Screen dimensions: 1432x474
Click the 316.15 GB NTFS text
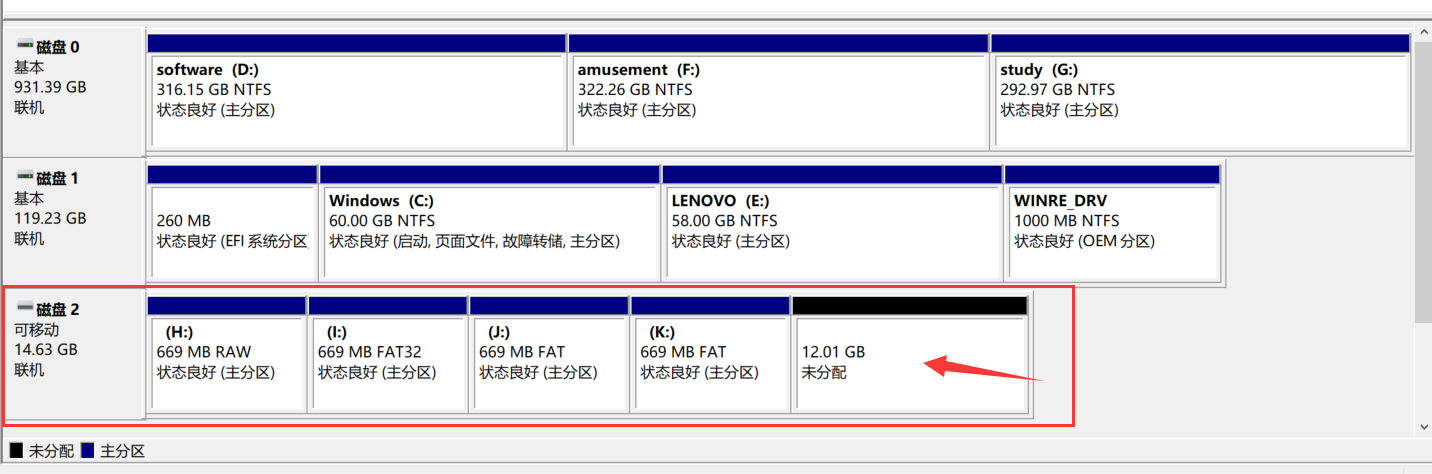point(214,90)
